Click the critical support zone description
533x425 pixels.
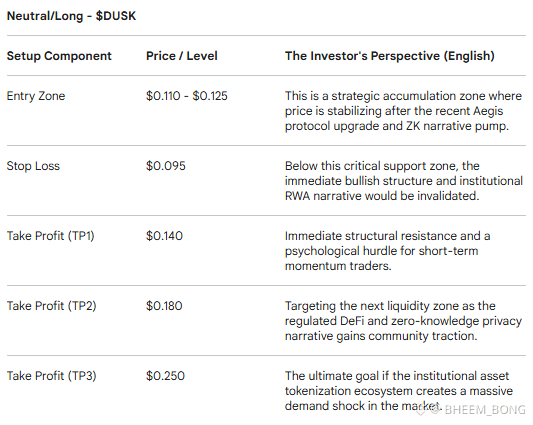403,181
